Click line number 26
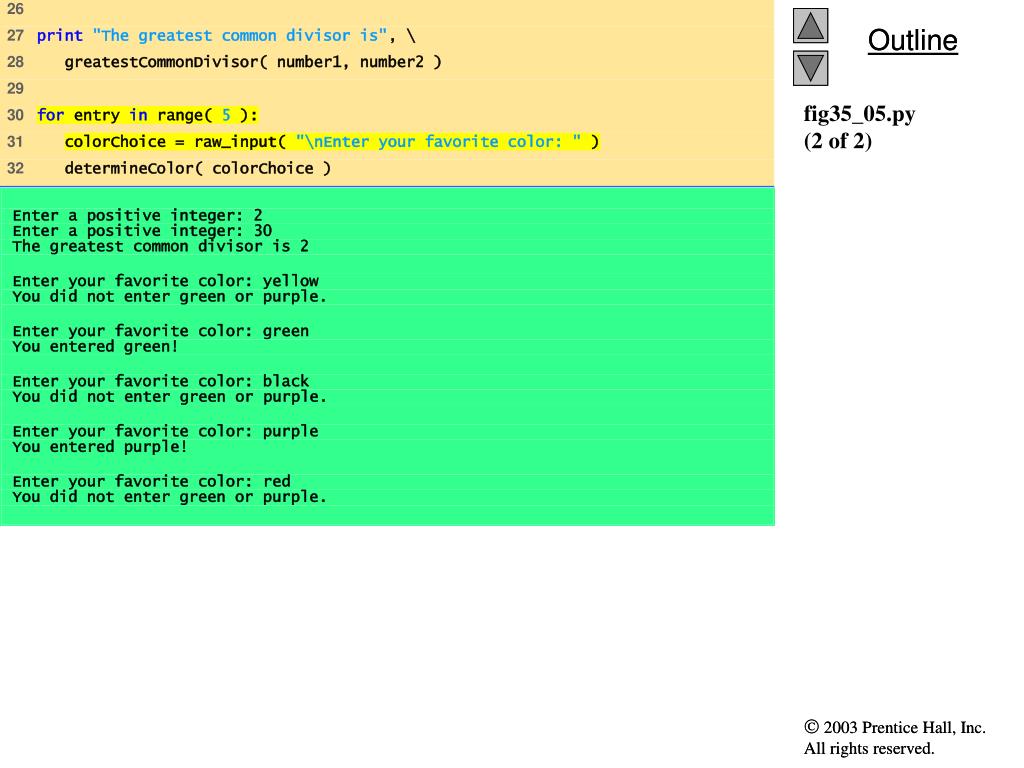Screen dimensions: 1024x768 (15, 8)
